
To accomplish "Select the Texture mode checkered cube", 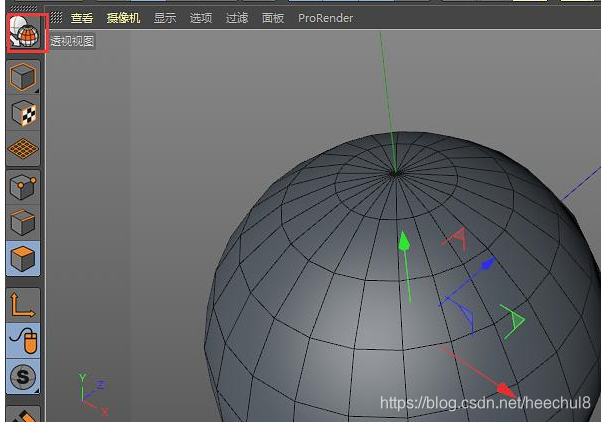I will tap(23, 113).
